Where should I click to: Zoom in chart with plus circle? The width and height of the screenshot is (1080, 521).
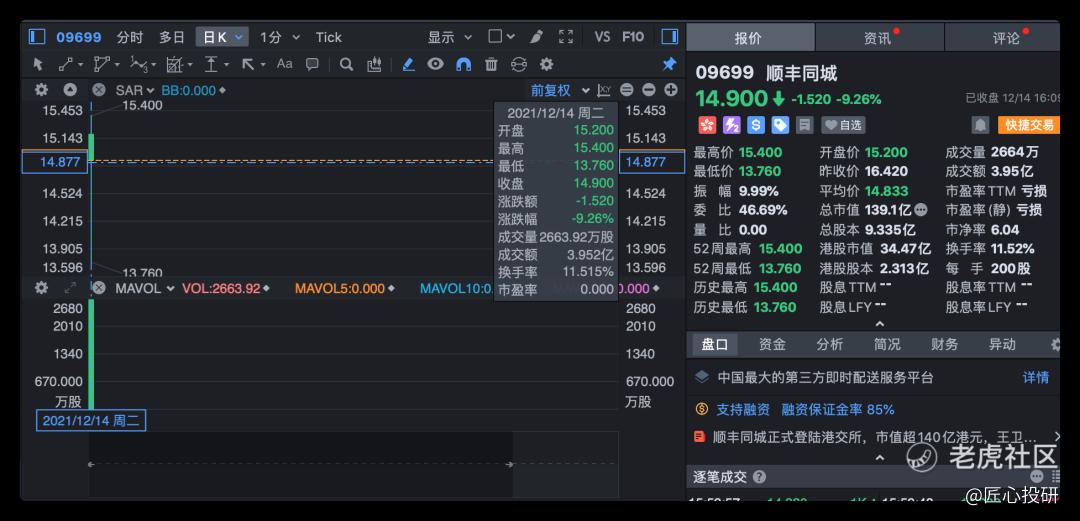(x=670, y=90)
